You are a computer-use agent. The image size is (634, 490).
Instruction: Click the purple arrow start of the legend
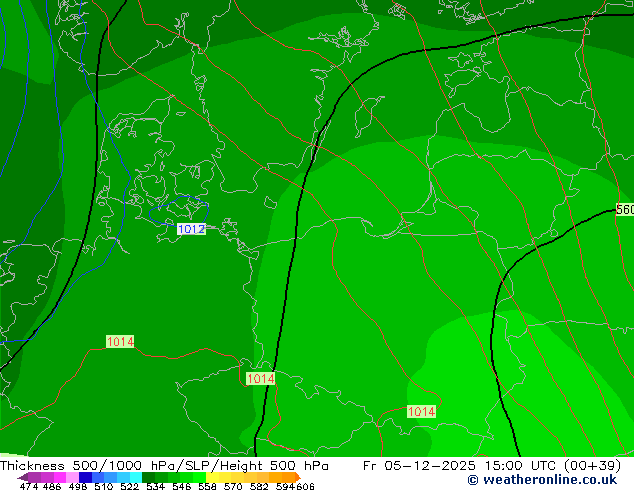pos(23,477)
